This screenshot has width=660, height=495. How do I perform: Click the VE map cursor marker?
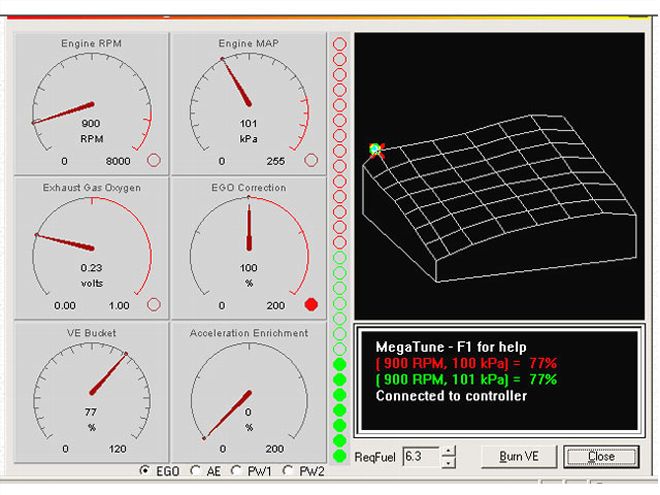[x=376, y=150]
